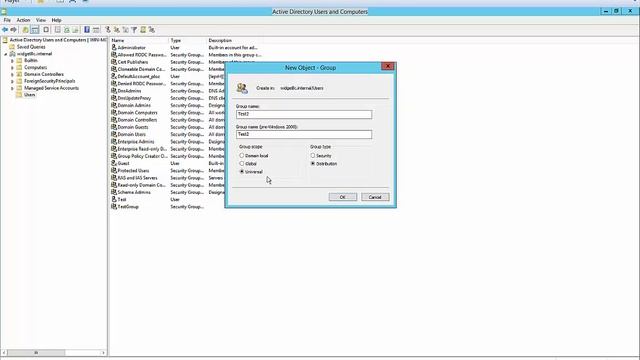Open filter options with the funnel icon
This screenshot has height=360, width=640.
coord(134,30)
